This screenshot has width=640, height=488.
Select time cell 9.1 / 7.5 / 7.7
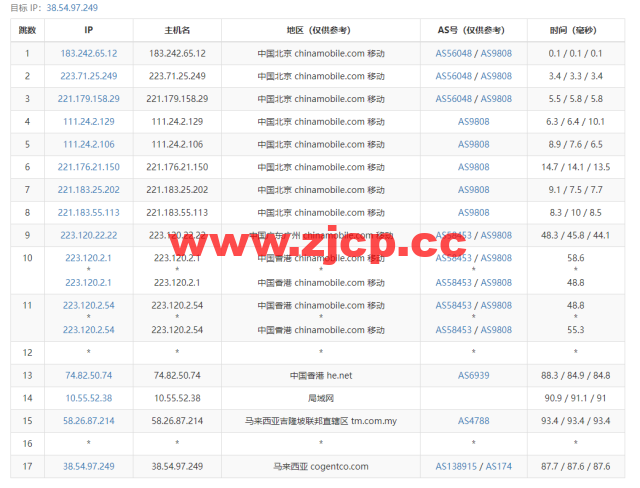[x=576, y=190]
